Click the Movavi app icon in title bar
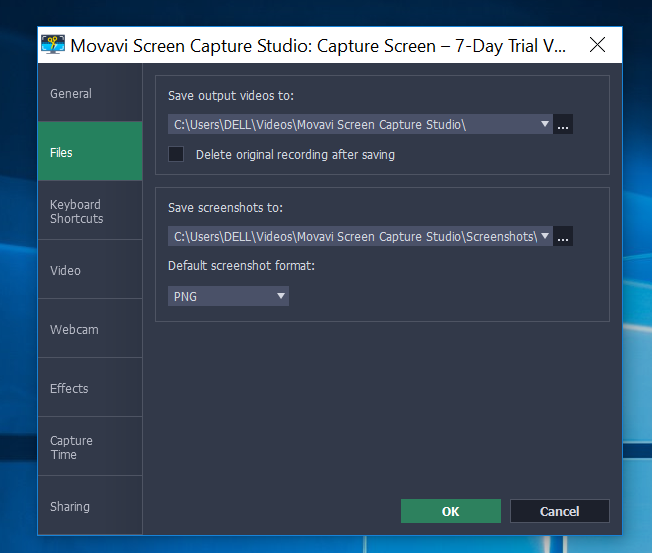The image size is (652, 553). [53, 45]
